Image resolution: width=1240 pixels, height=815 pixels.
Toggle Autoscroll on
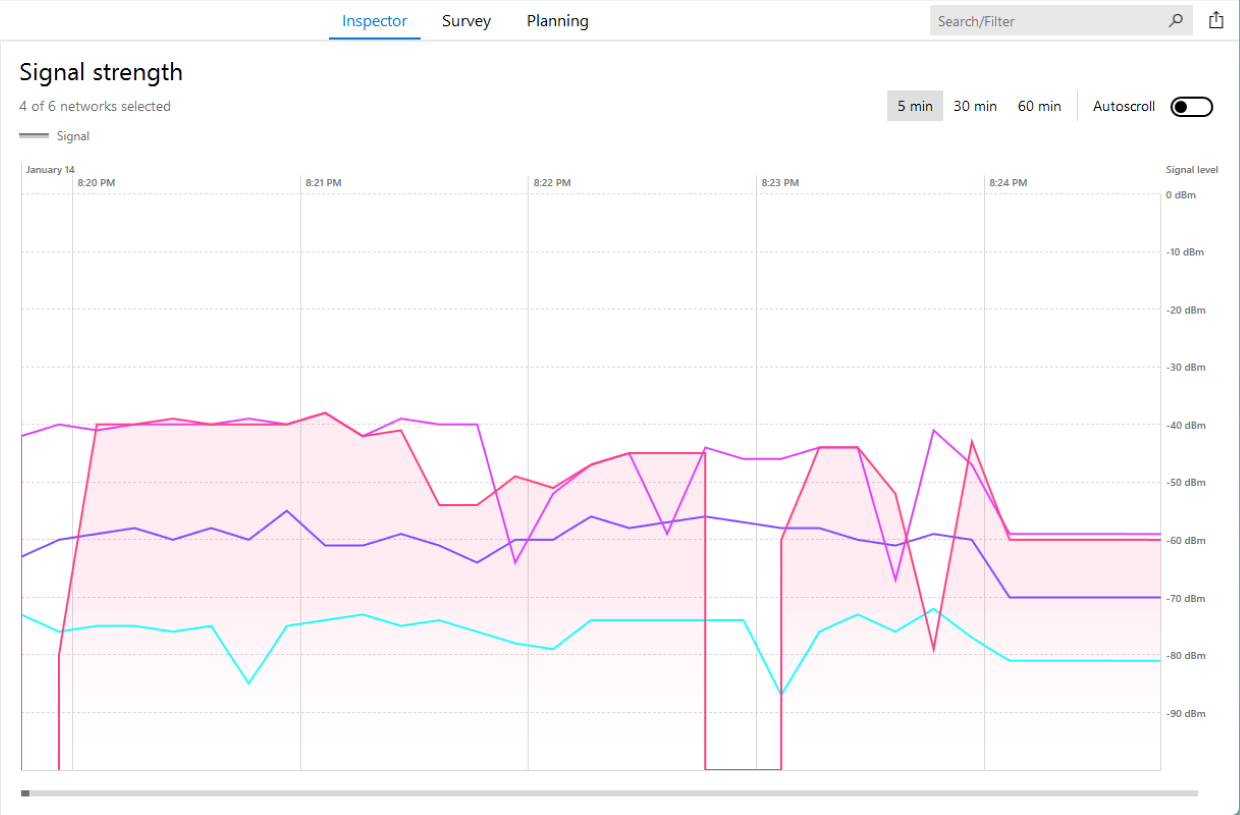[x=1191, y=106]
